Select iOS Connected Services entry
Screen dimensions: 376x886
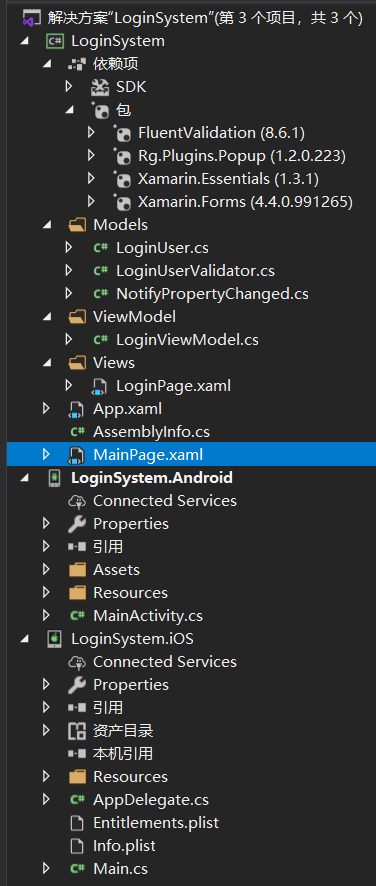click(165, 661)
